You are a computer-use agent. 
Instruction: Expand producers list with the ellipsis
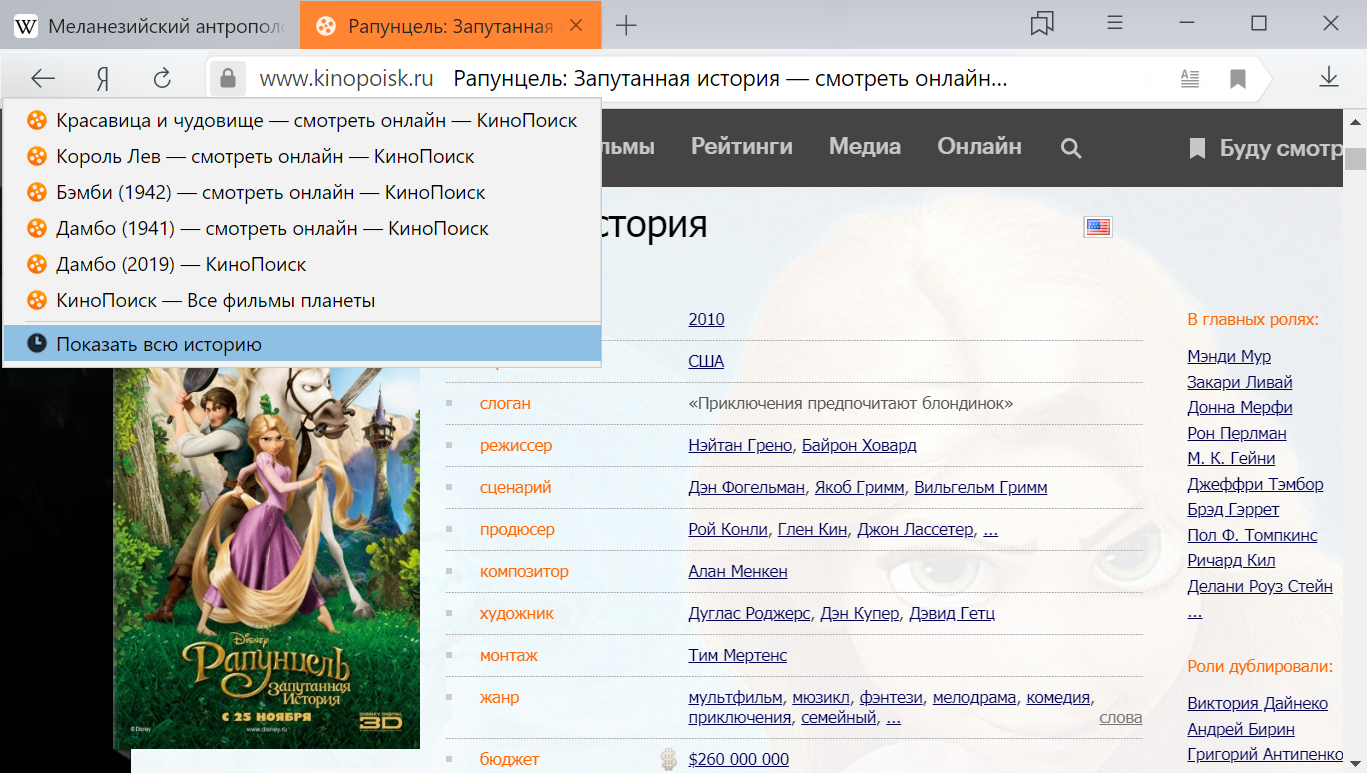click(990, 530)
